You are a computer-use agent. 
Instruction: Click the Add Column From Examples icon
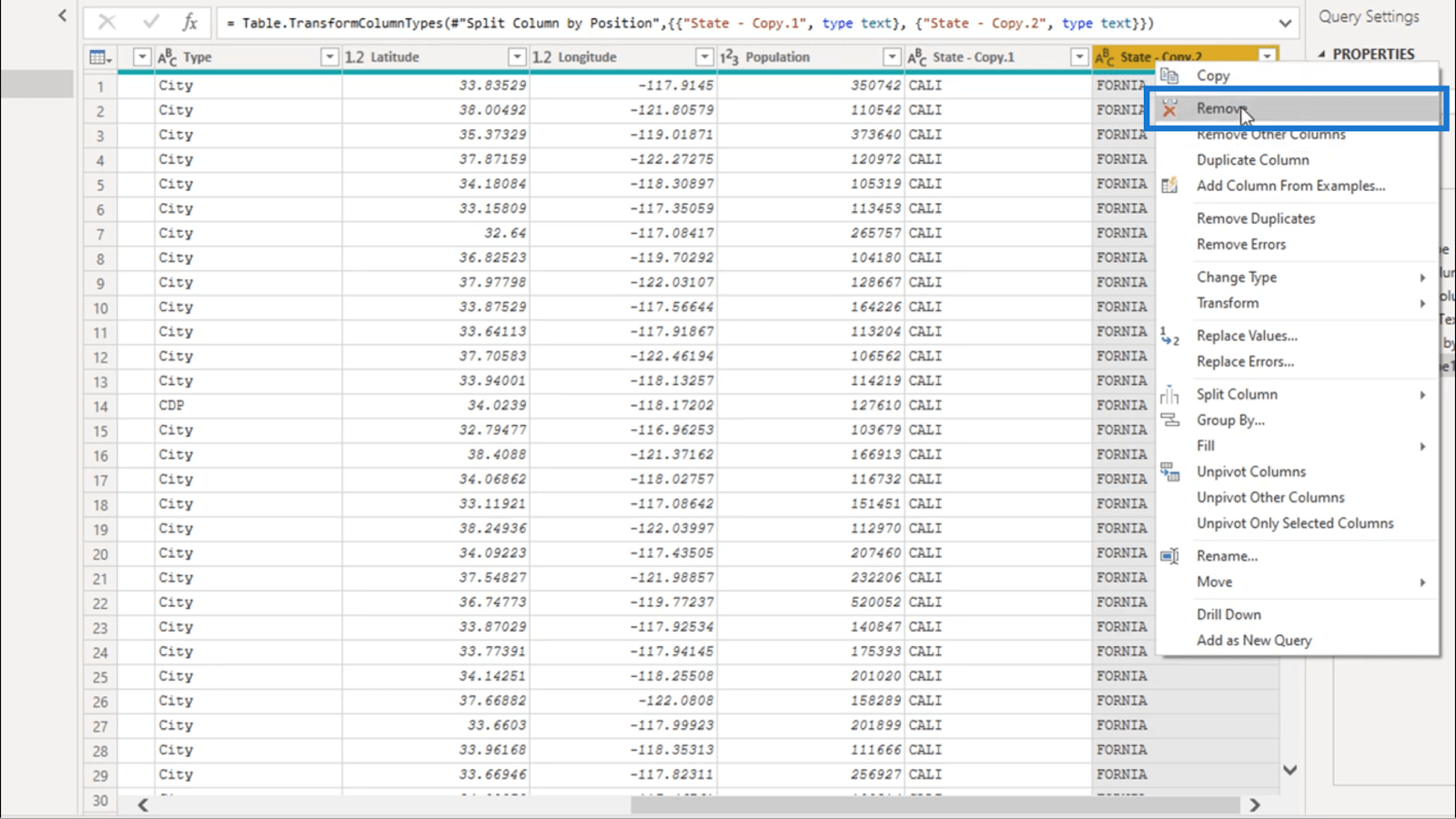point(1169,186)
